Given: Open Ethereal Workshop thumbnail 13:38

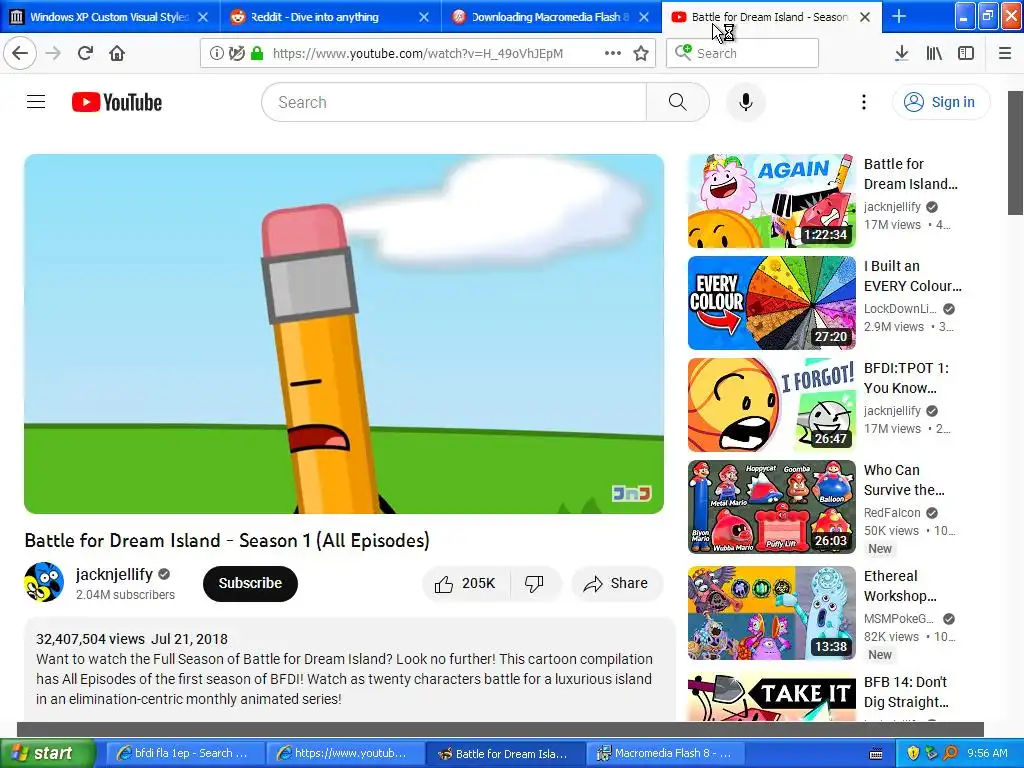Looking at the screenshot, I should point(771,613).
